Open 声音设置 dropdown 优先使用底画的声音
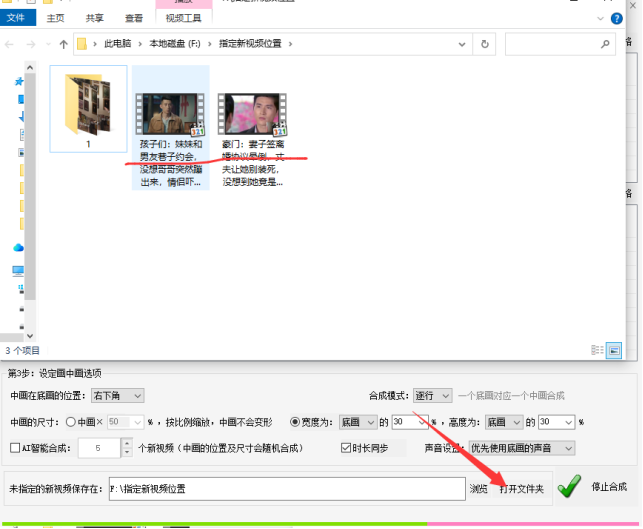643x529 pixels. pos(522,448)
